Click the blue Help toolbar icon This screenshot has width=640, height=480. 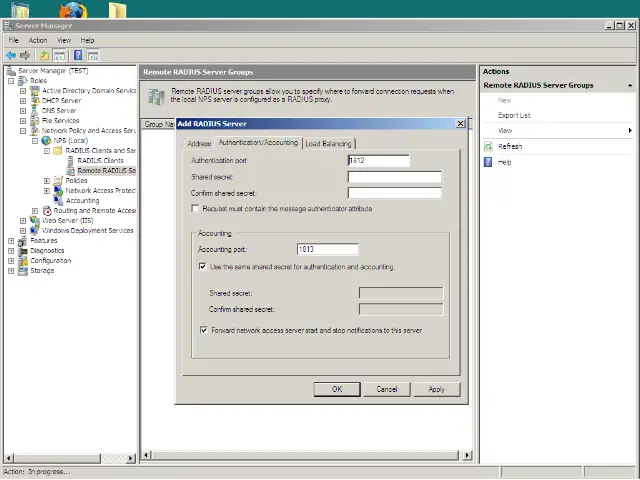point(77,55)
